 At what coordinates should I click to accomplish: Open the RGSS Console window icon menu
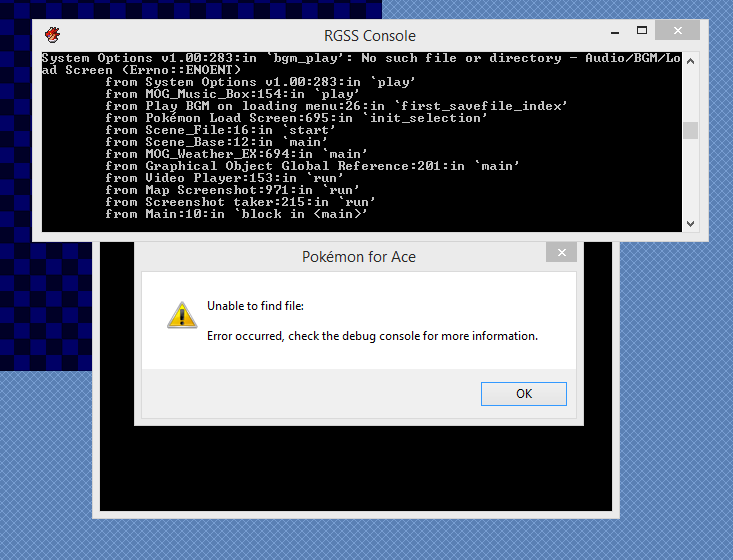point(52,35)
